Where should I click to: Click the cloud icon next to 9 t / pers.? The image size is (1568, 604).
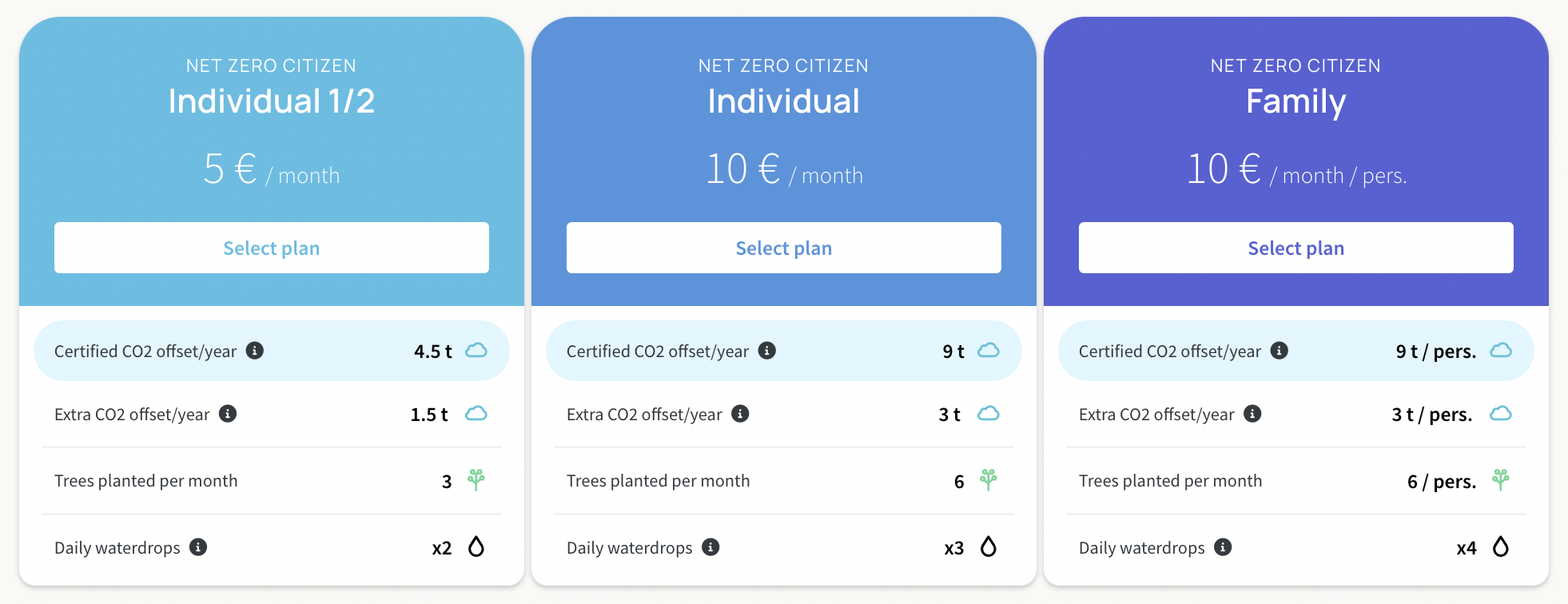1501,351
